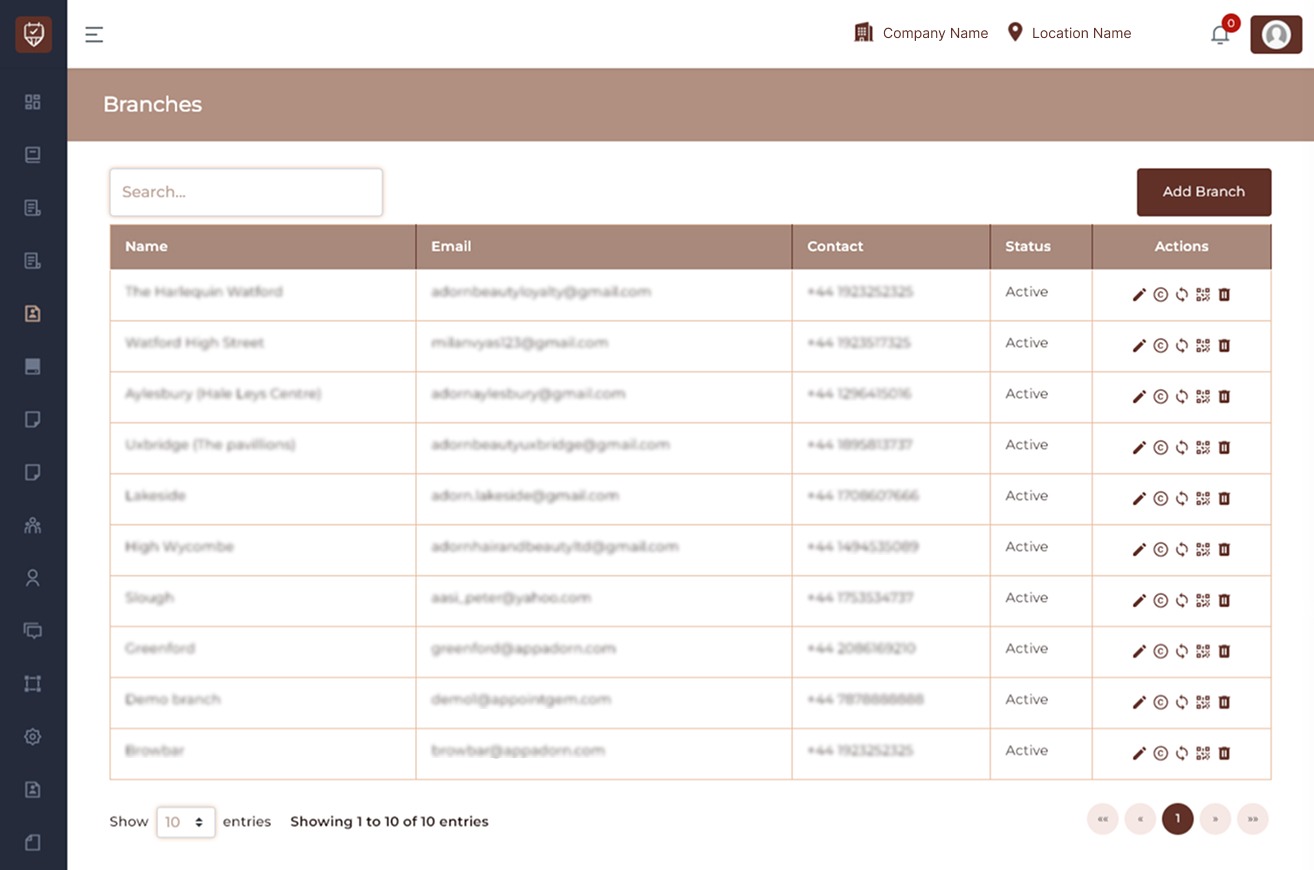1314x870 pixels.
Task: Toggle the hamburger menu to collapse sidebar
Action: pos(94,35)
